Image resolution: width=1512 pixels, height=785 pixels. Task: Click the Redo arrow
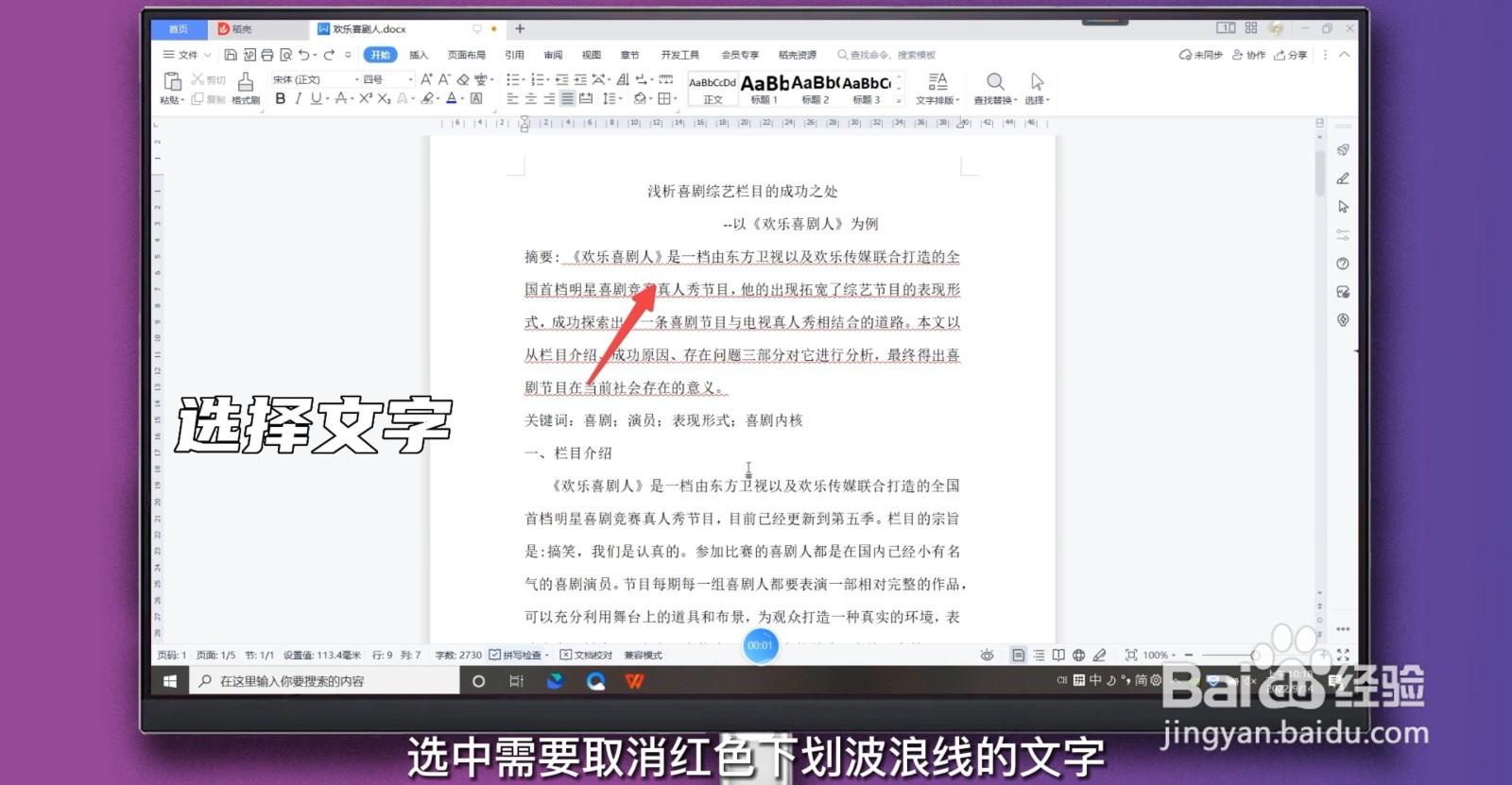pos(329,55)
